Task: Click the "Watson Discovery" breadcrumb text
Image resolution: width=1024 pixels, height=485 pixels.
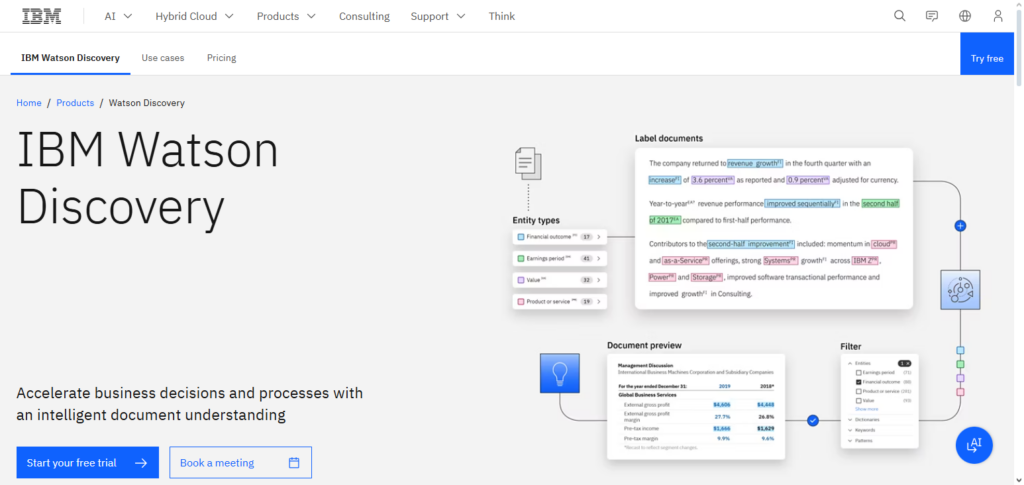Action: [147, 102]
